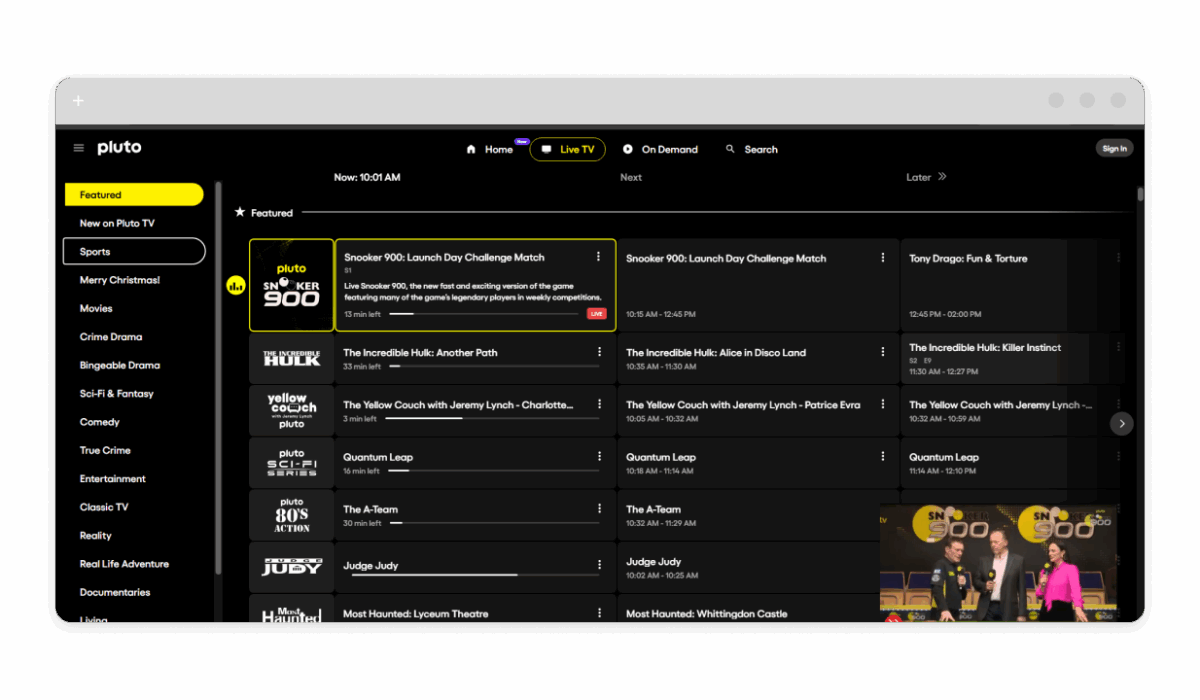The image size is (1200, 700).
Task: Select the Pluto Sci-Fi Series channel logo
Action: 291,463
